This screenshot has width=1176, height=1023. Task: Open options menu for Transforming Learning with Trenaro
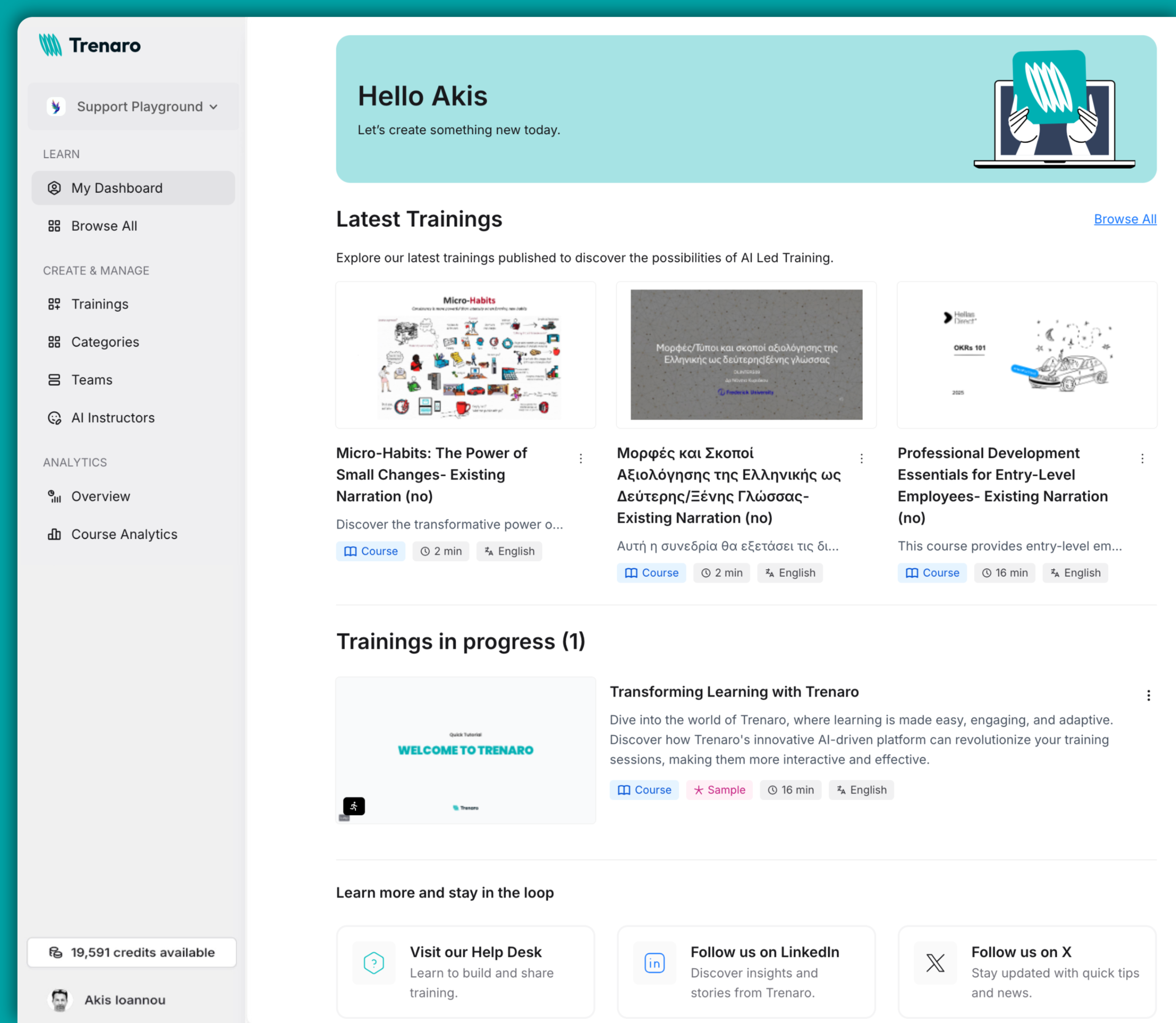point(1149,695)
